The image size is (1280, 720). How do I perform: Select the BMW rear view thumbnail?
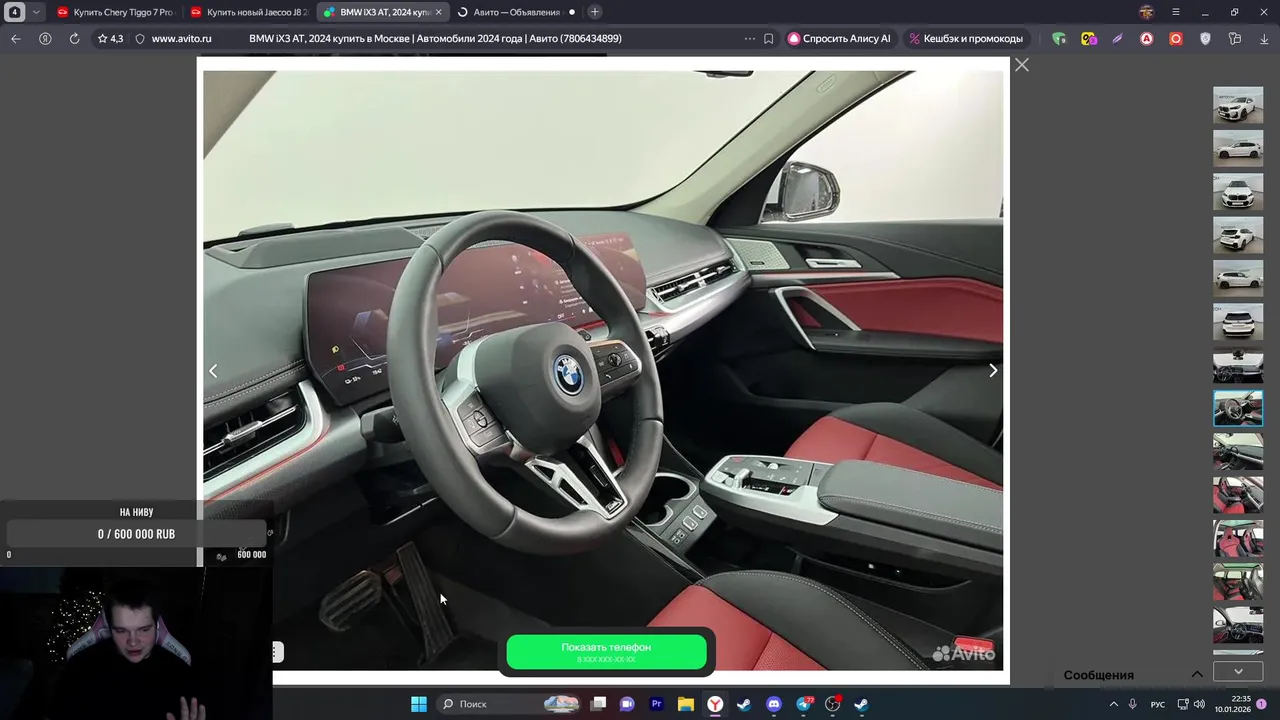[1238, 322]
